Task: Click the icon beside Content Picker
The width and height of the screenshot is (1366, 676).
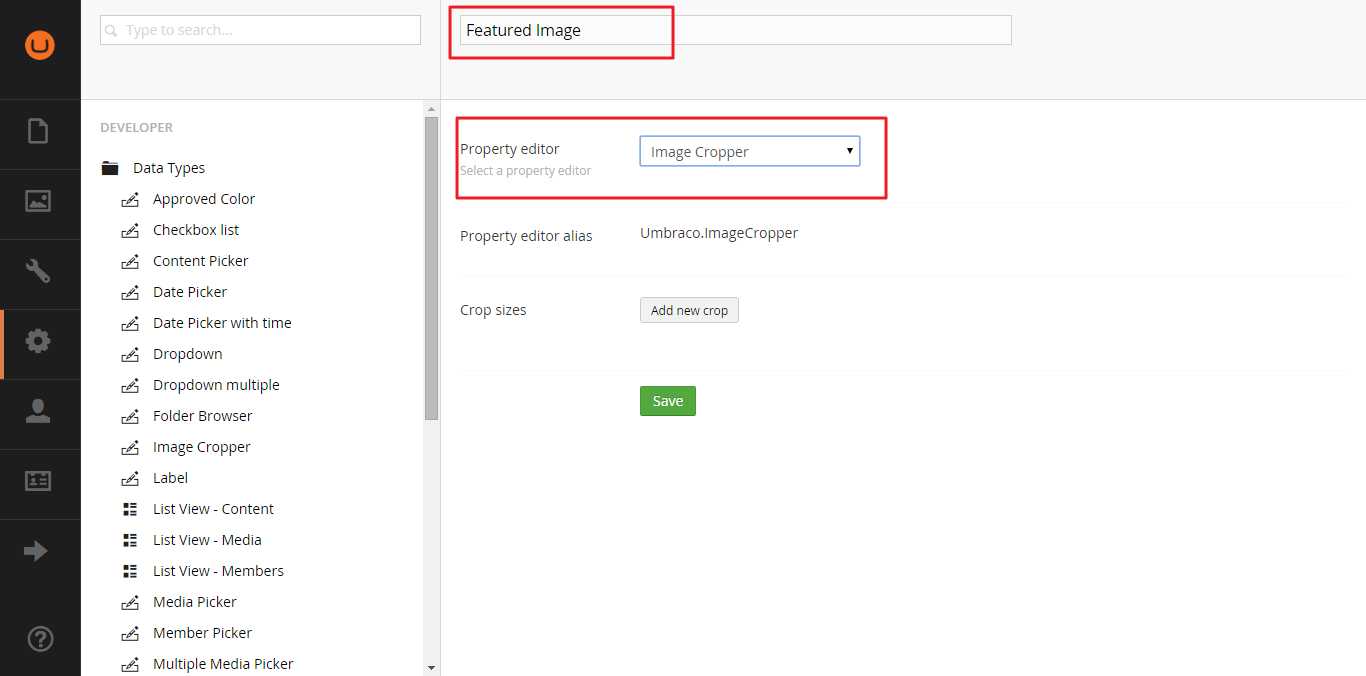Action: point(130,262)
